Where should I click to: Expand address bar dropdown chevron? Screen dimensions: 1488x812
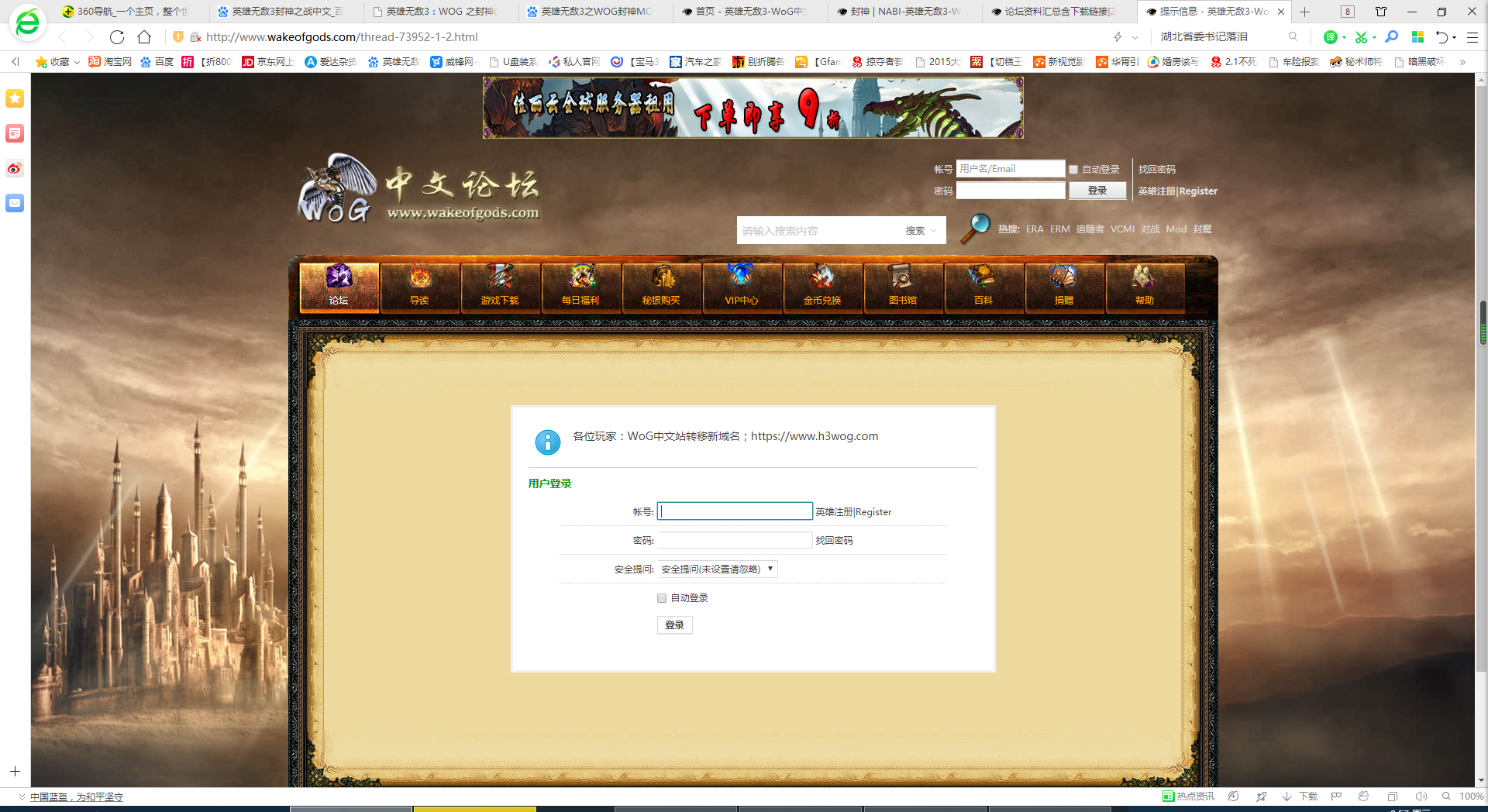tap(1135, 37)
